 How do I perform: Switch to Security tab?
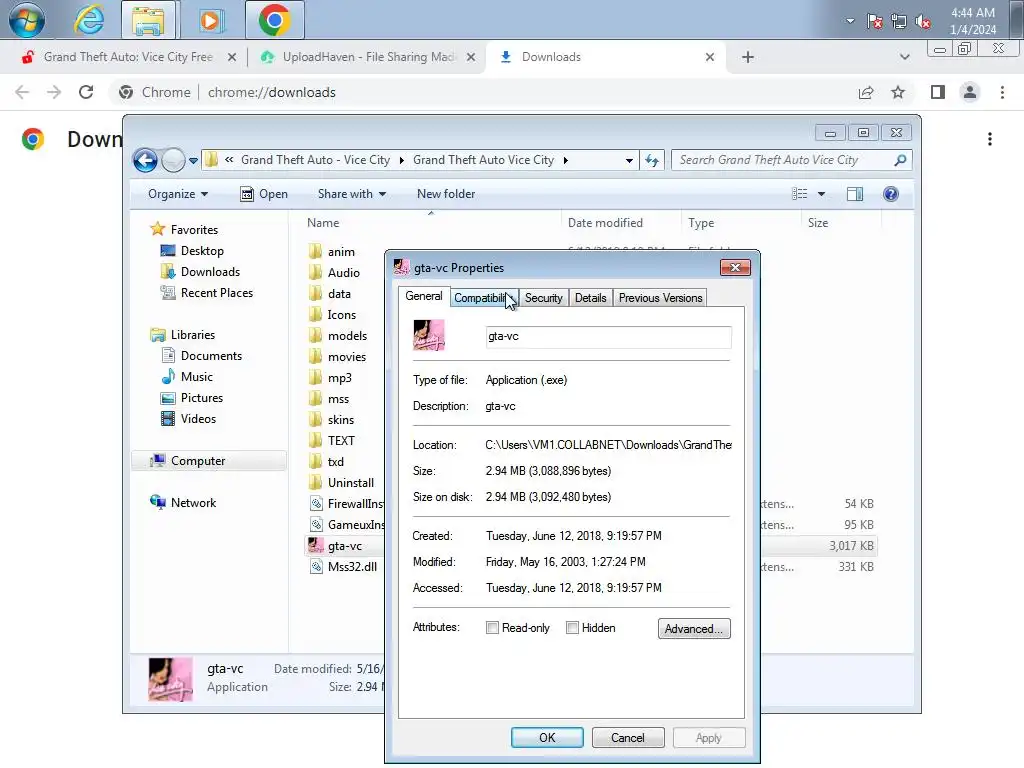(543, 298)
